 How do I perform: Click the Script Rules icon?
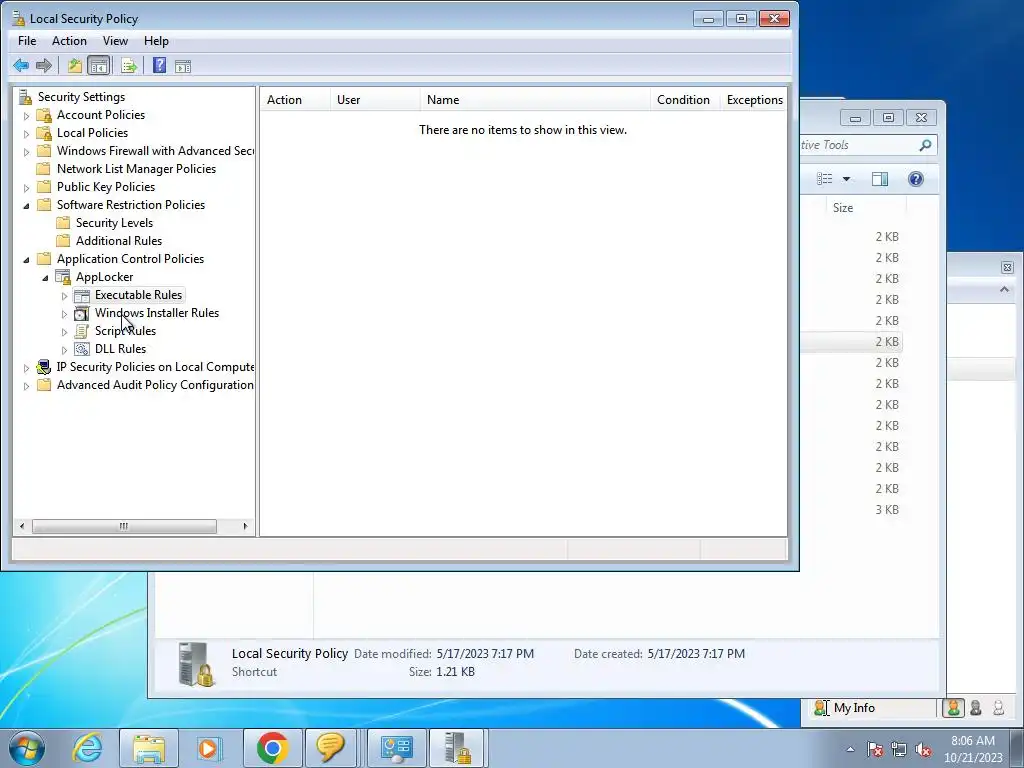[x=82, y=331]
